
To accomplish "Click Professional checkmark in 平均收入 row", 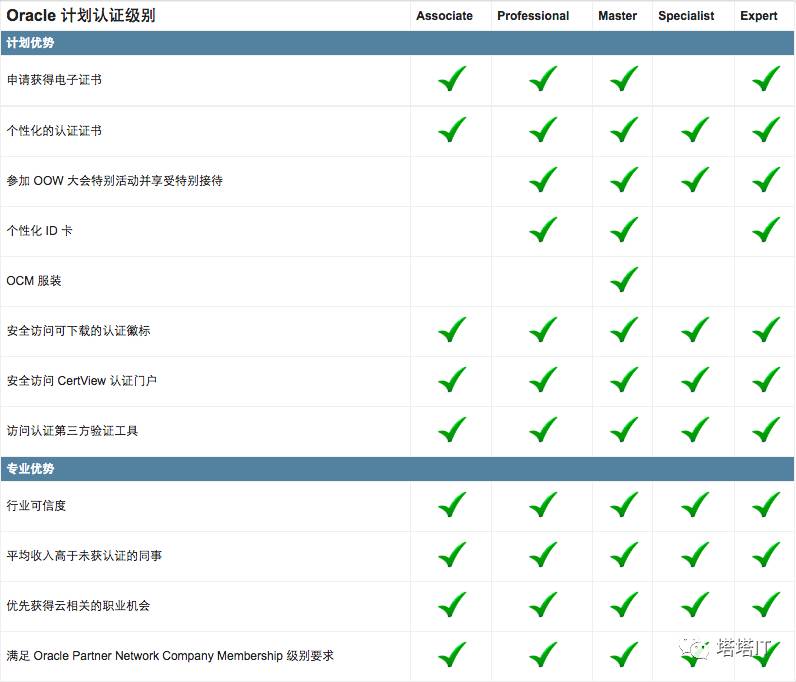I will tap(543, 555).
